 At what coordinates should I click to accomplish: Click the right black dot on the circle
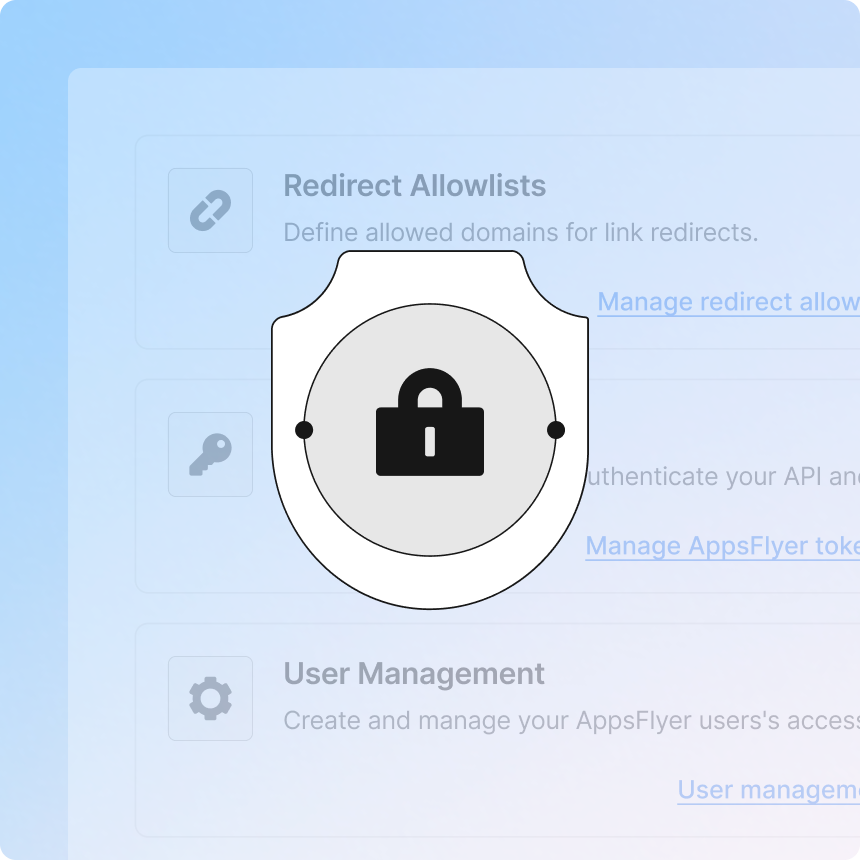(x=556, y=430)
